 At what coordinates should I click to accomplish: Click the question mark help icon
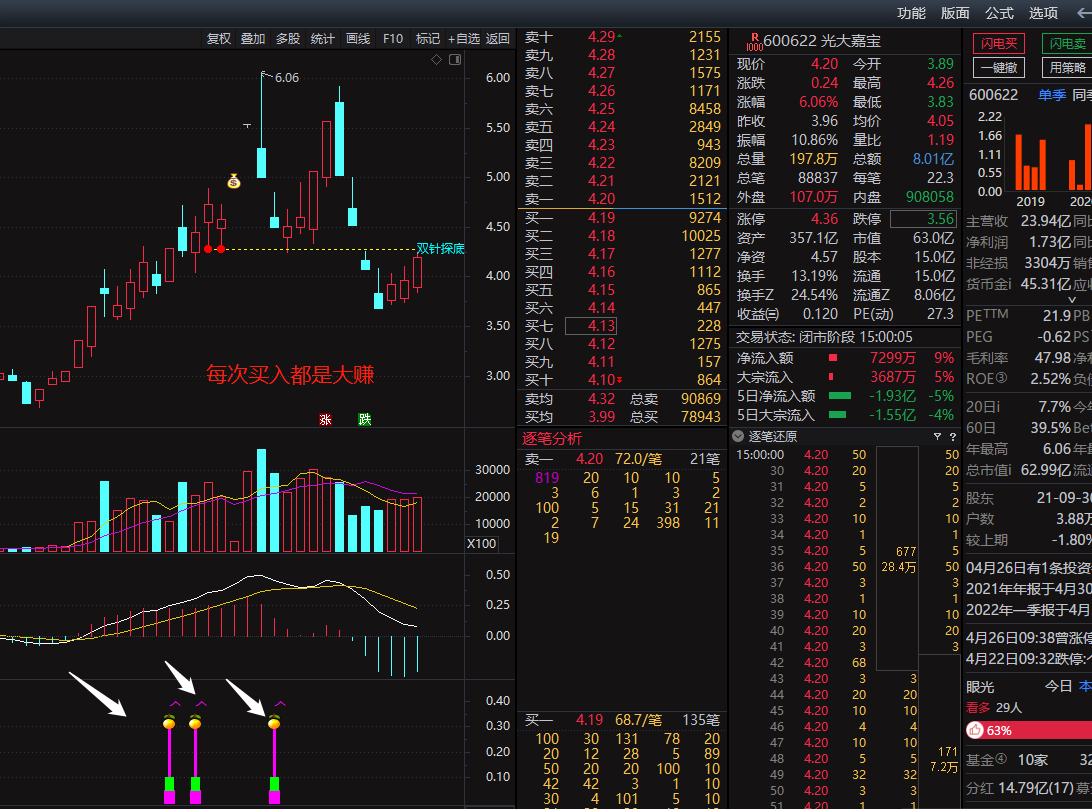(953, 437)
